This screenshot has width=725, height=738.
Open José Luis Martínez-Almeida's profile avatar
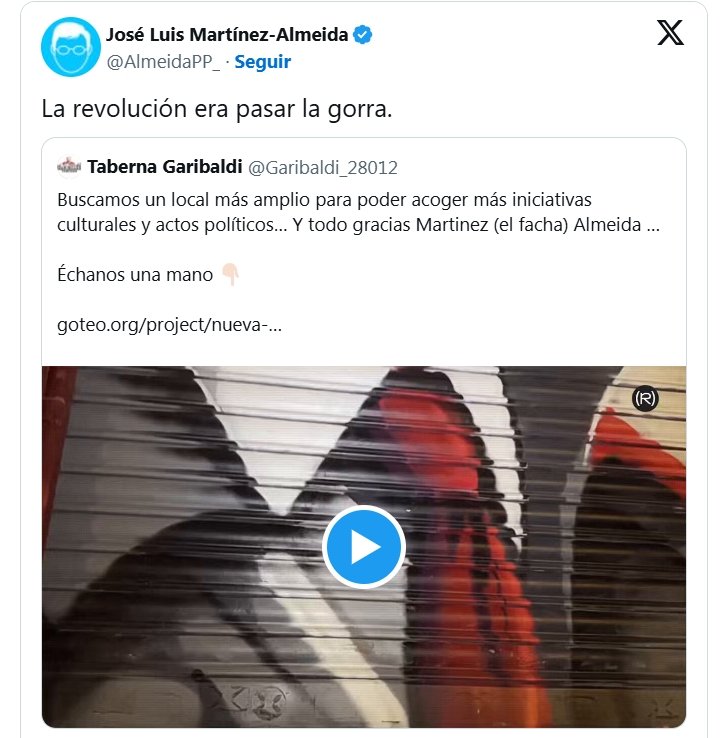point(71,47)
